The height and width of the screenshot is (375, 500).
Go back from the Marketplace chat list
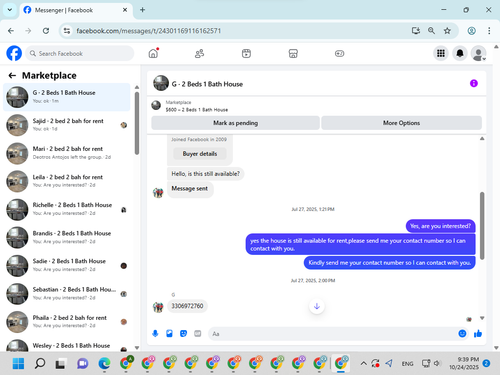click(x=12, y=76)
